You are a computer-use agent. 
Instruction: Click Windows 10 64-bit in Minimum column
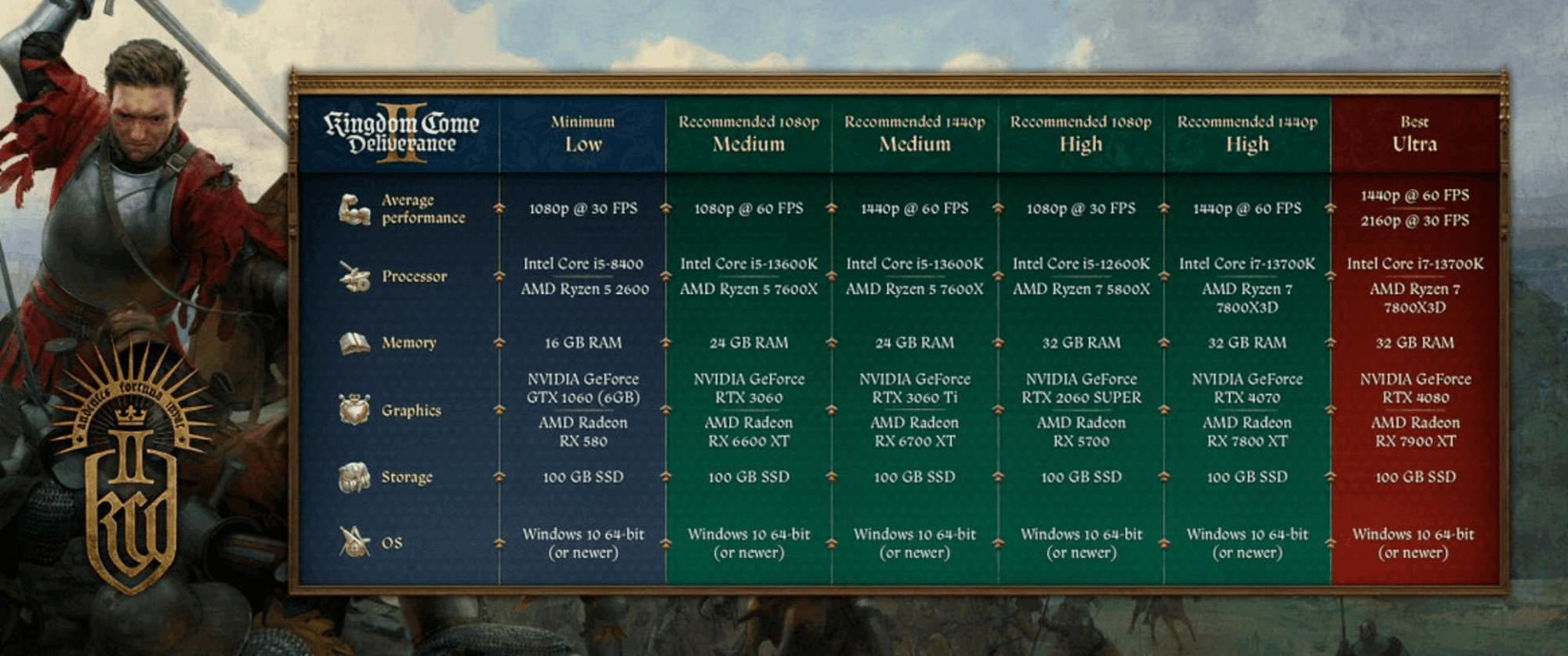[x=583, y=535]
